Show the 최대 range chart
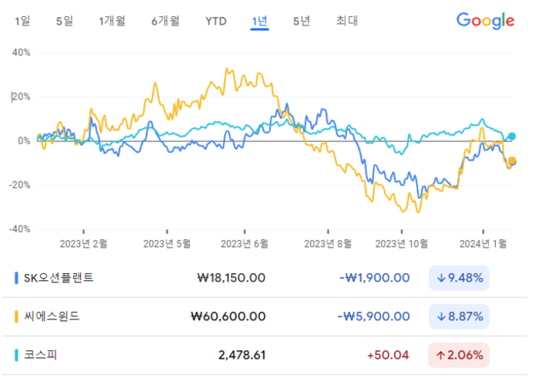This screenshot has height=382, width=539. 347,21
